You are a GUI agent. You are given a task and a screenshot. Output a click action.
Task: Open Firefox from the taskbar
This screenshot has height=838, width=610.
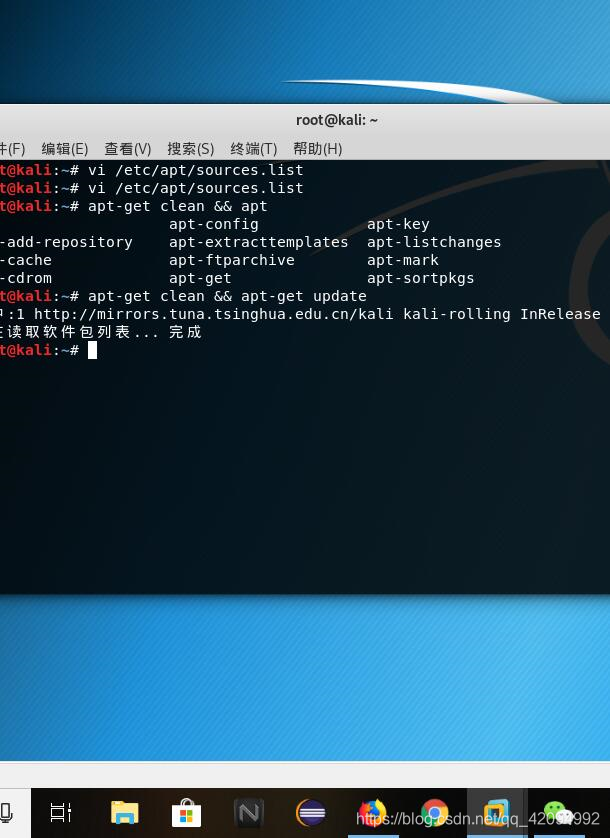click(x=373, y=813)
